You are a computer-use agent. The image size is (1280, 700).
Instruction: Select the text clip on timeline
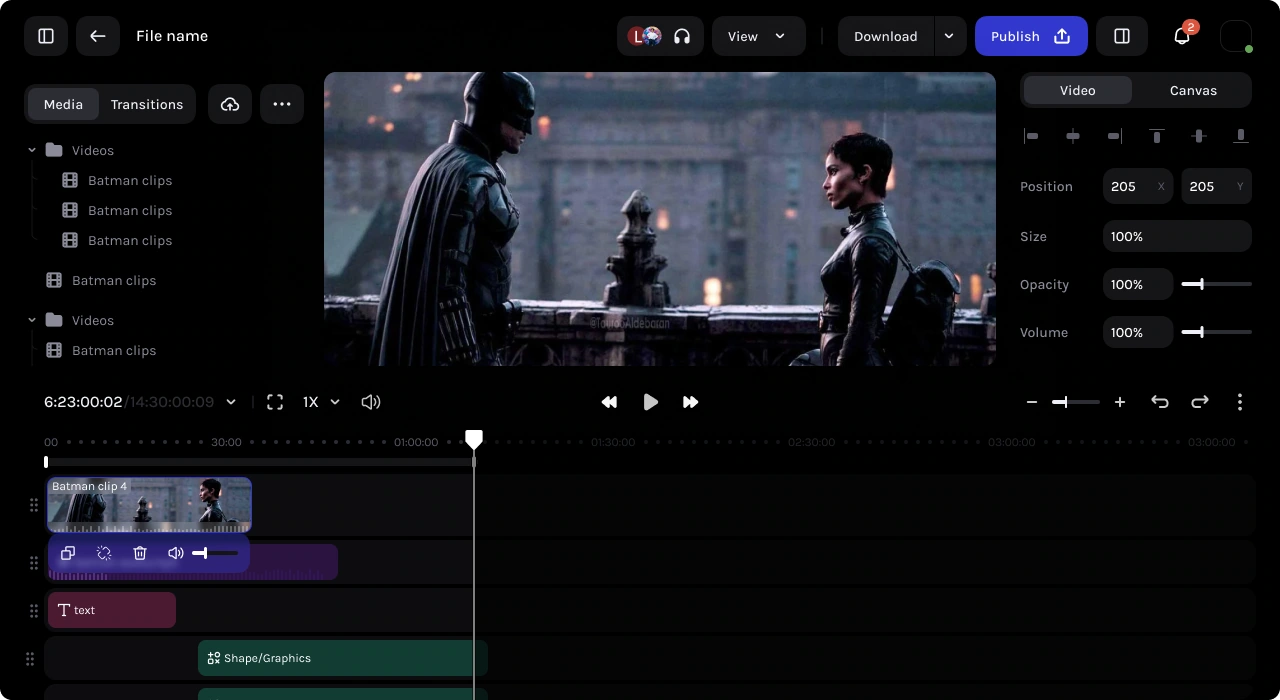[112, 610]
